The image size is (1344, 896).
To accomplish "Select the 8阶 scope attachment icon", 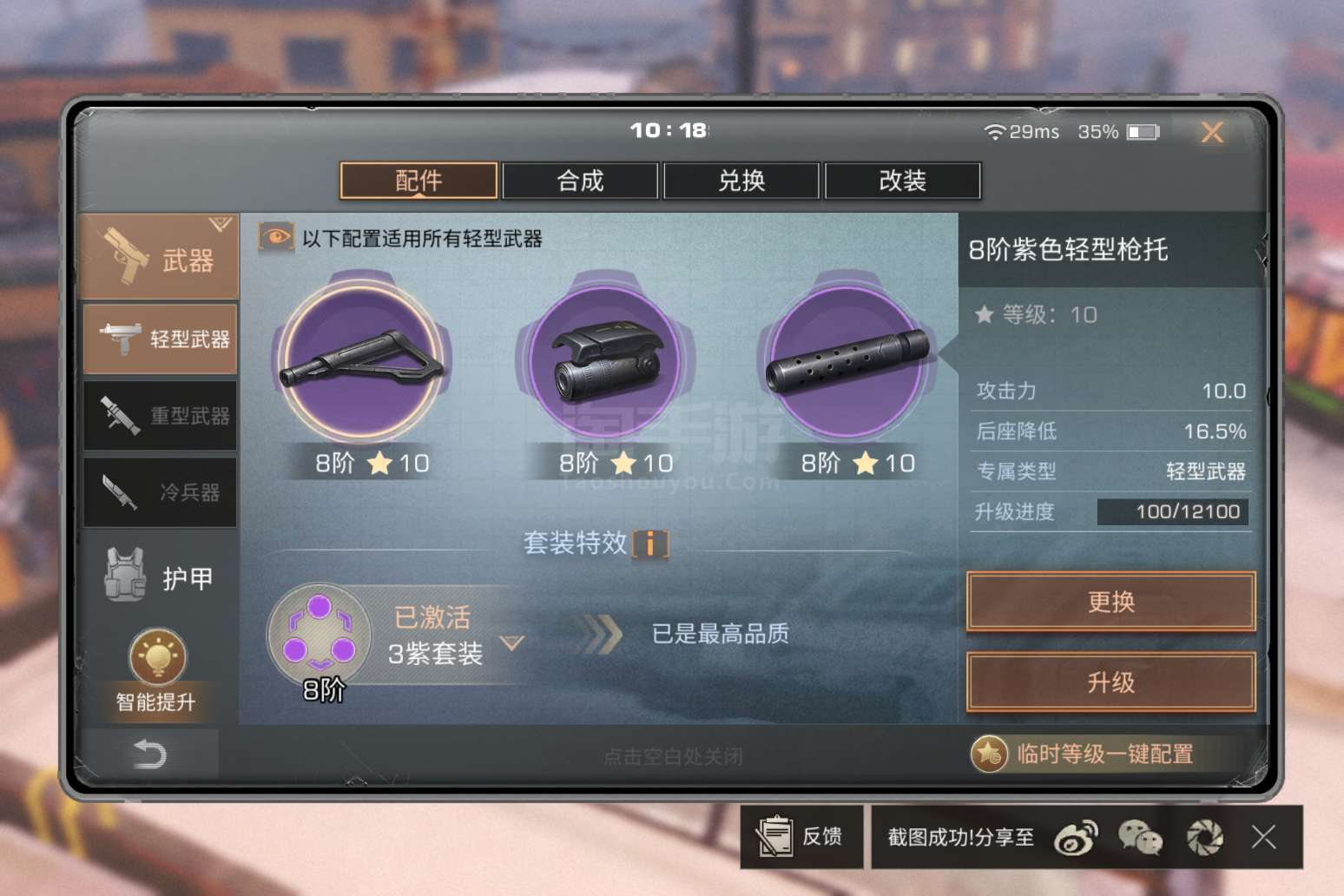I will (605, 359).
